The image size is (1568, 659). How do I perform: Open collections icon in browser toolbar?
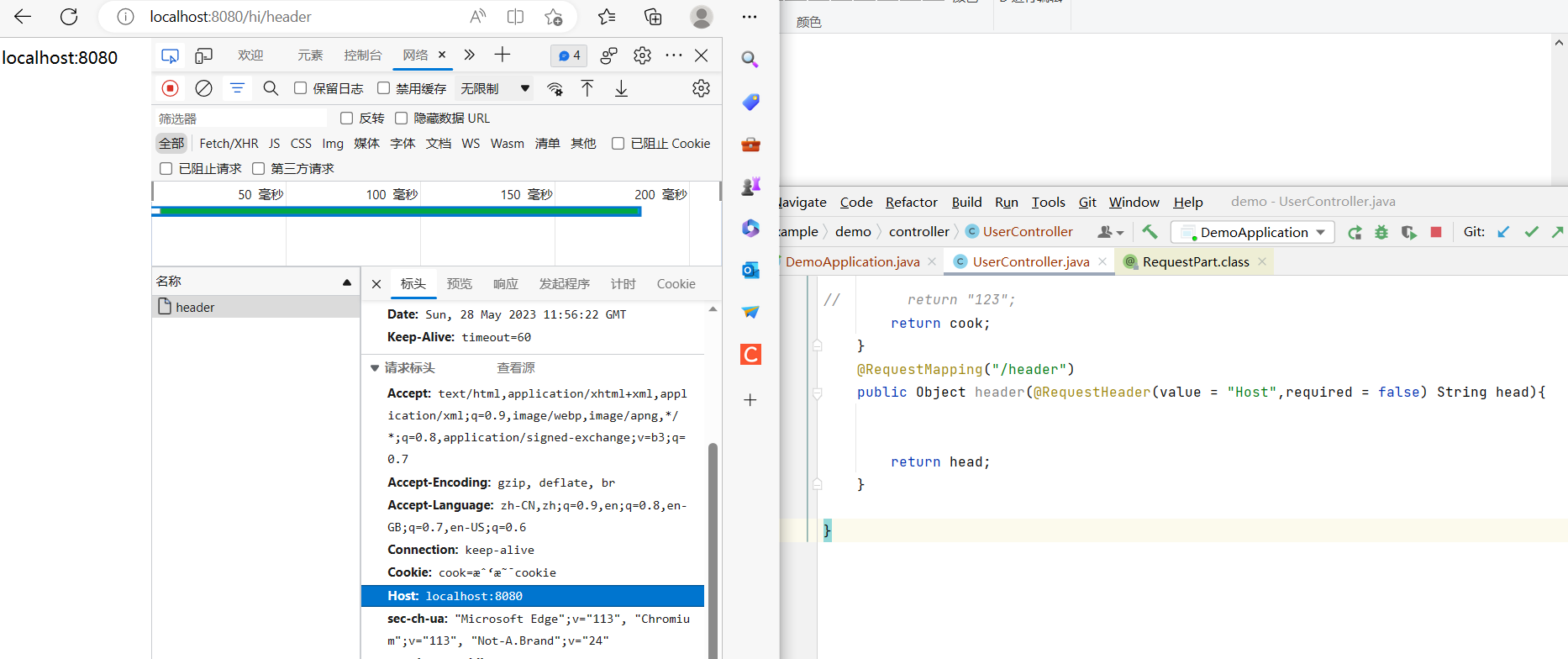pyautogui.click(x=653, y=16)
